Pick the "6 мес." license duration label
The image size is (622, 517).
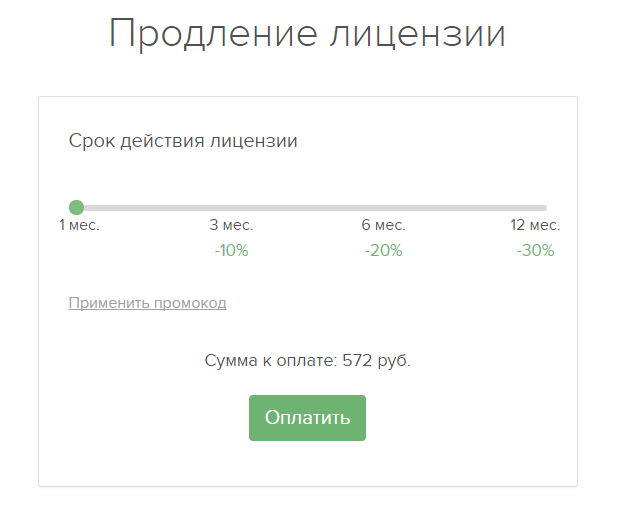(x=383, y=225)
